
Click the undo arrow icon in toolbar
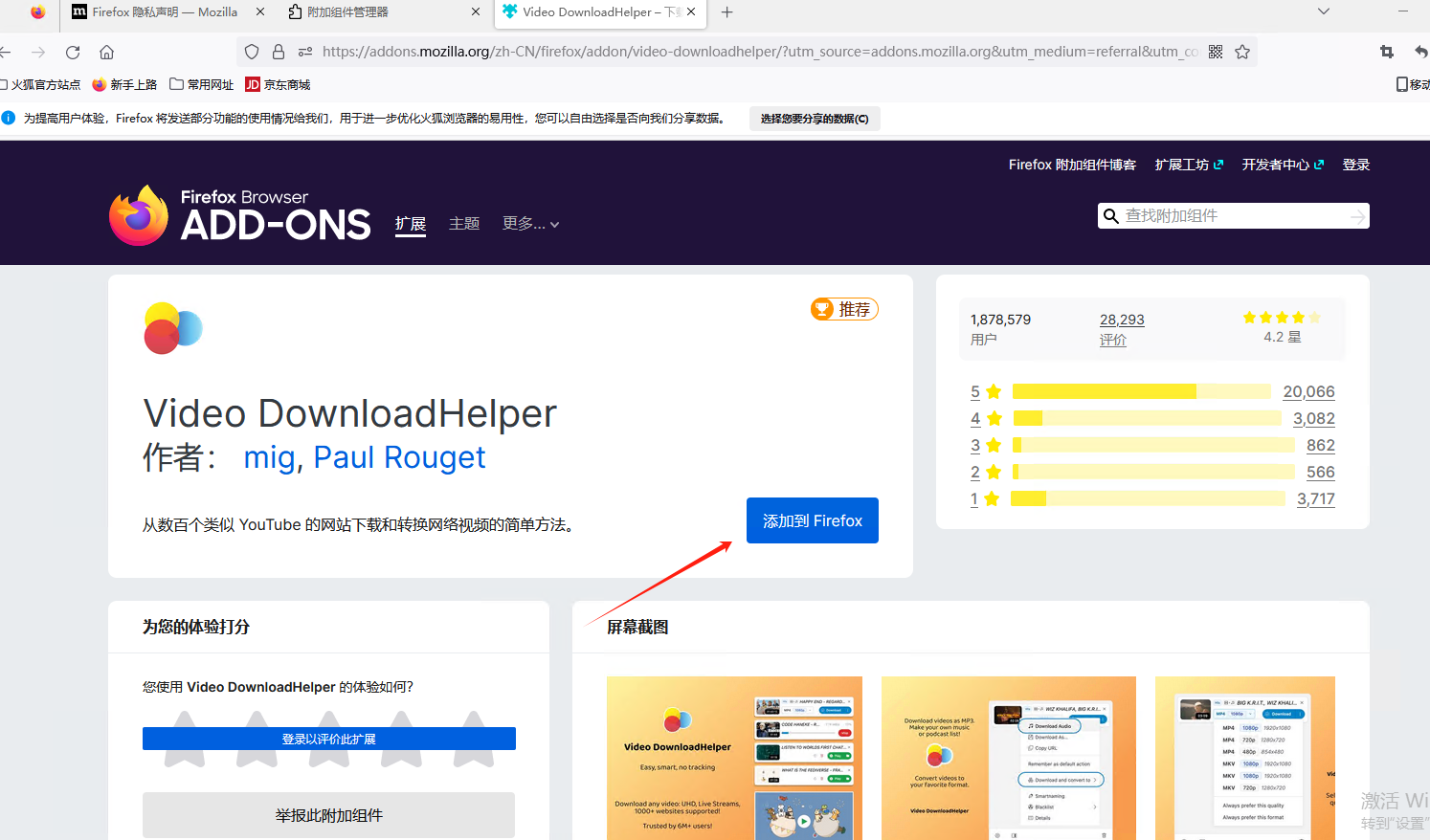click(1421, 52)
